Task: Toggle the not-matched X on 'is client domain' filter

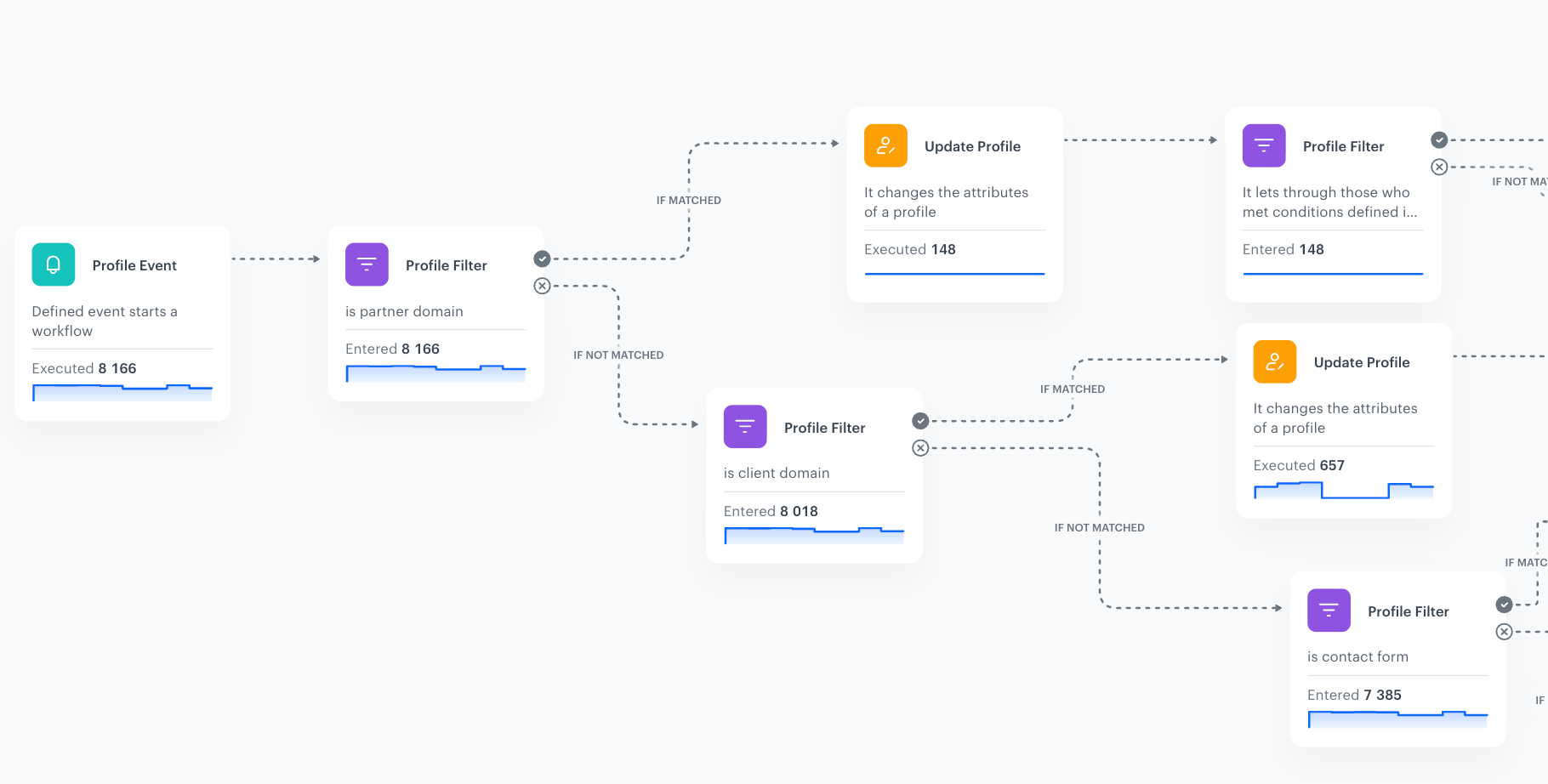Action: click(x=920, y=448)
